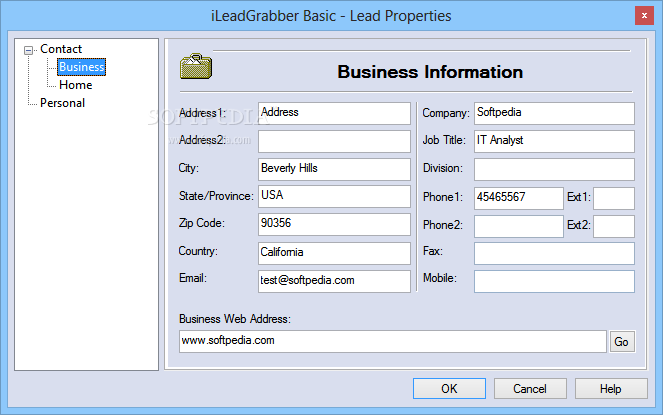Click the State/Province field

click(x=334, y=196)
